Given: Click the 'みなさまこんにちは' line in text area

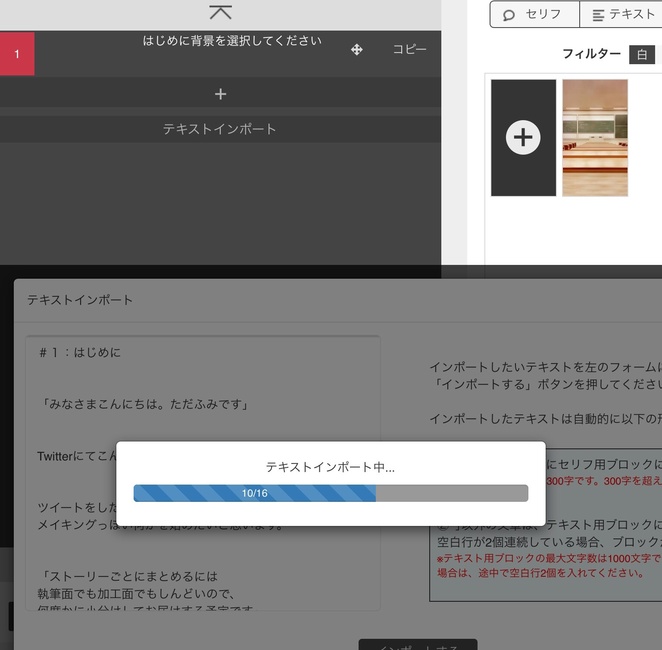Looking at the screenshot, I should coord(145,404).
